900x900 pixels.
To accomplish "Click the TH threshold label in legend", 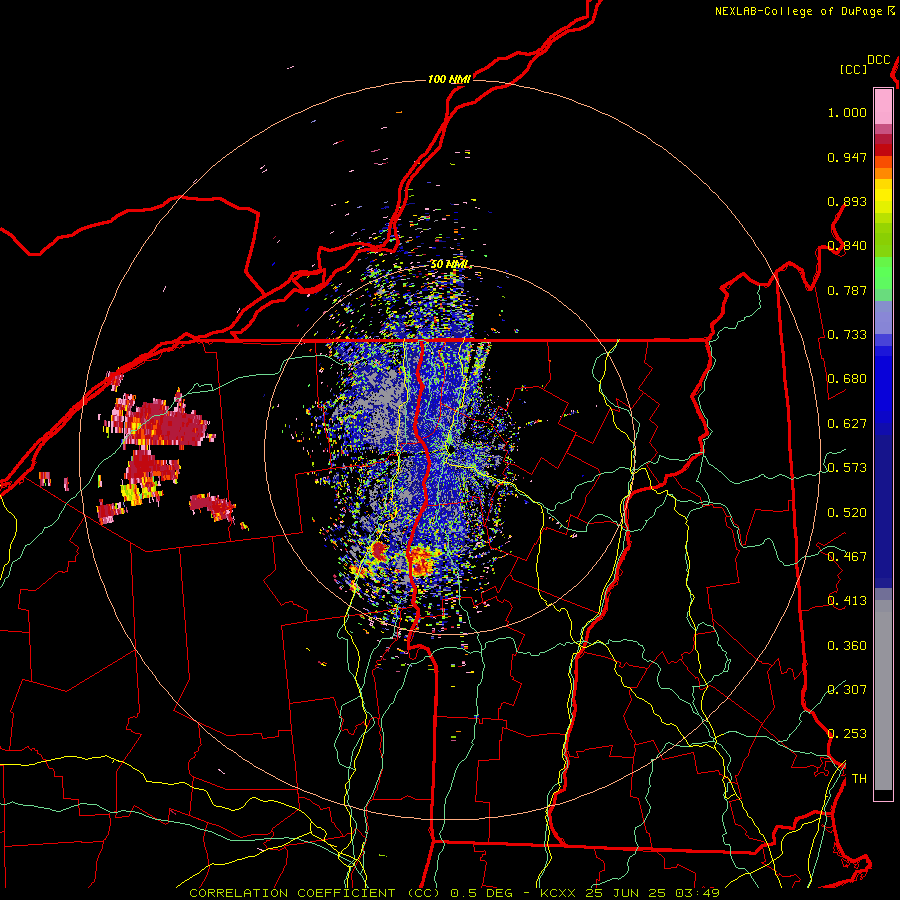I will click(x=859, y=779).
